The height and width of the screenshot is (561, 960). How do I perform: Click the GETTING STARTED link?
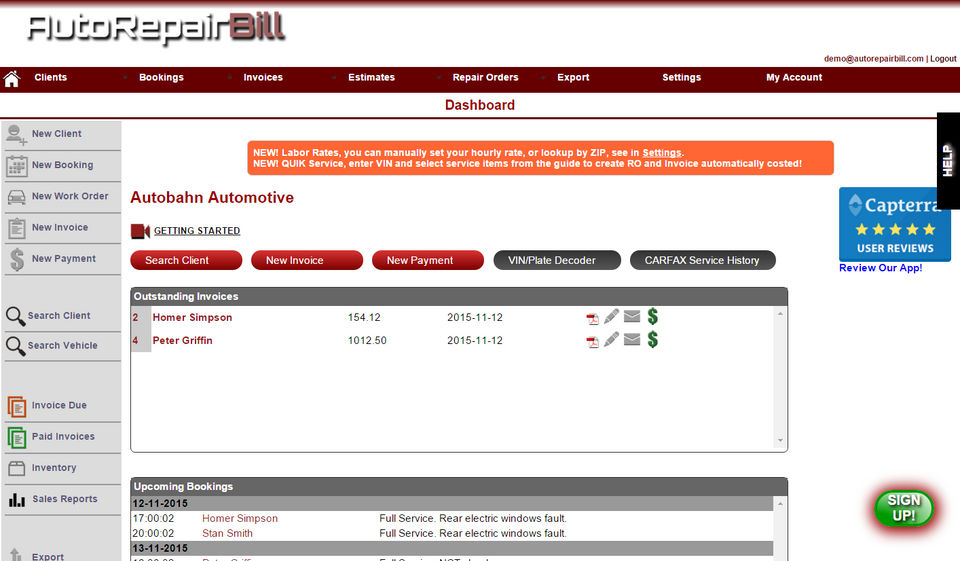(x=197, y=231)
